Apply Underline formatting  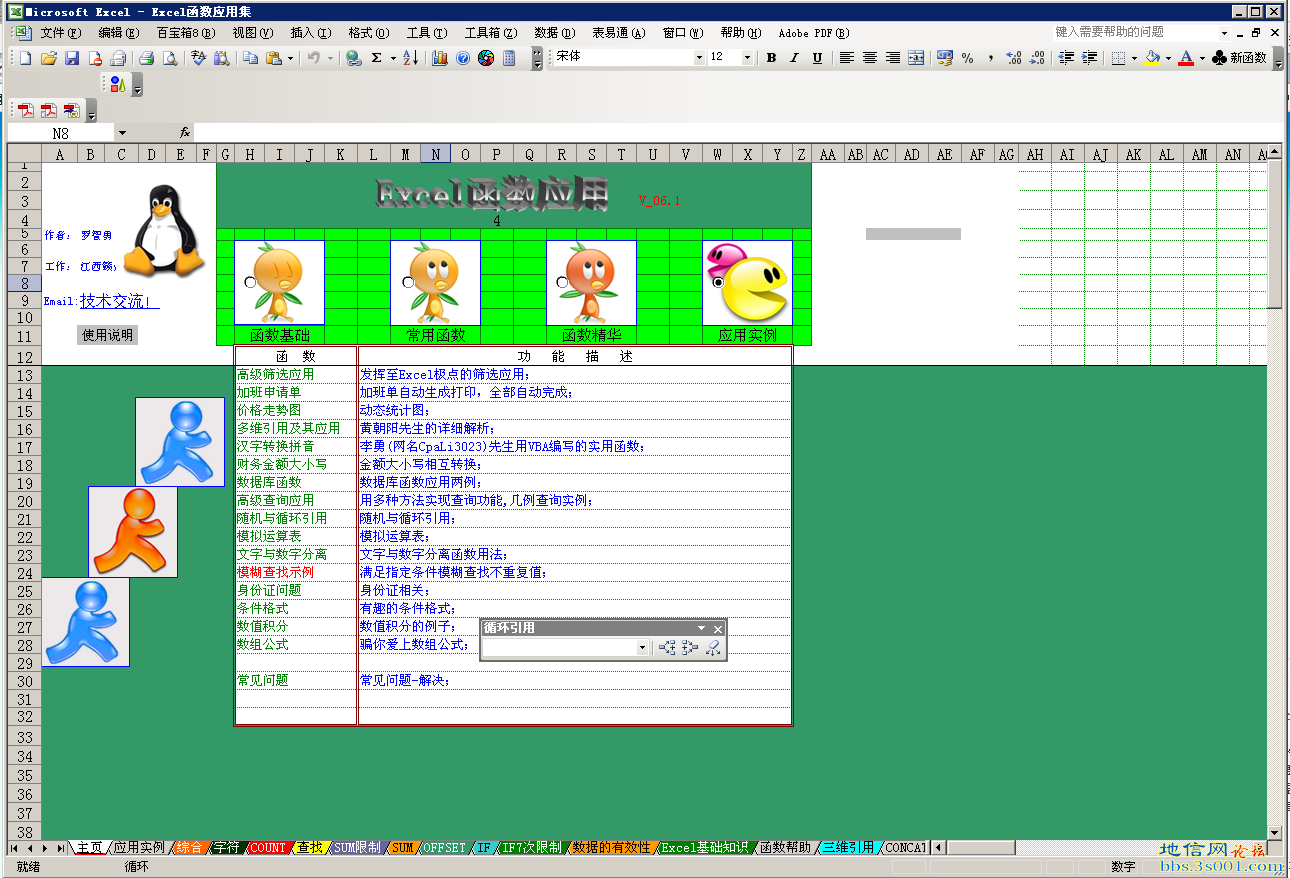[817, 58]
